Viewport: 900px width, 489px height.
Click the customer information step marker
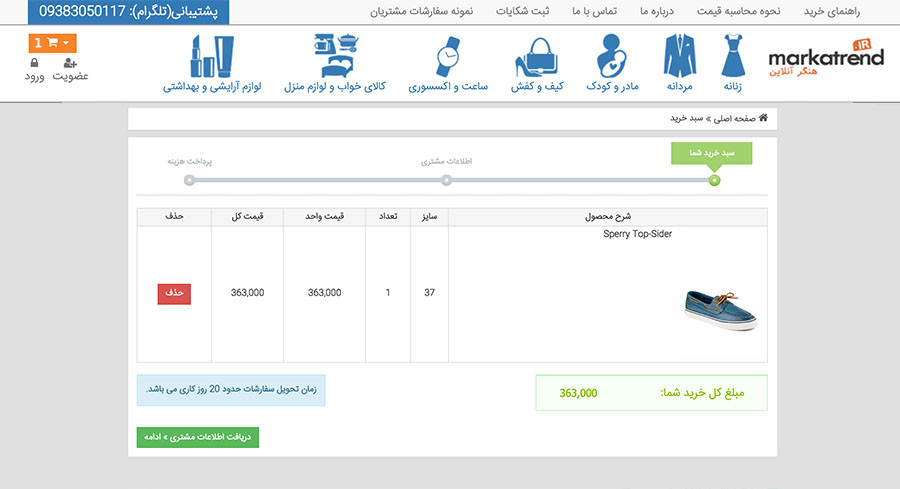point(447,180)
